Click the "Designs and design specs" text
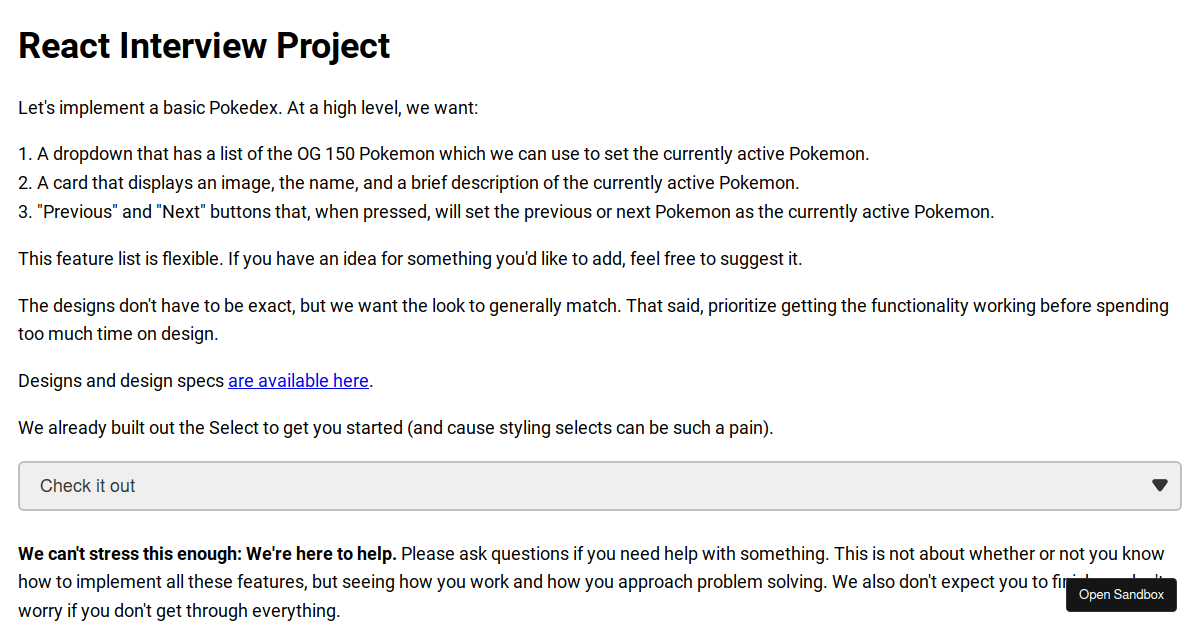The width and height of the screenshot is (1200, 630). (x=121, y=381)
